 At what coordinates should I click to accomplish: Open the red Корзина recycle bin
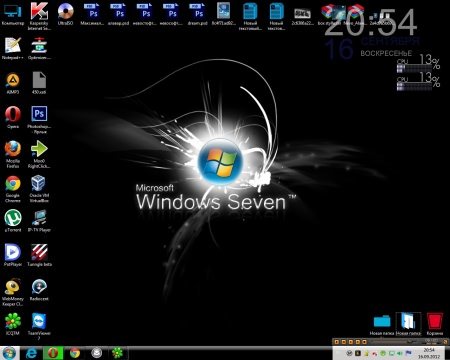click(x=435, y=324)
